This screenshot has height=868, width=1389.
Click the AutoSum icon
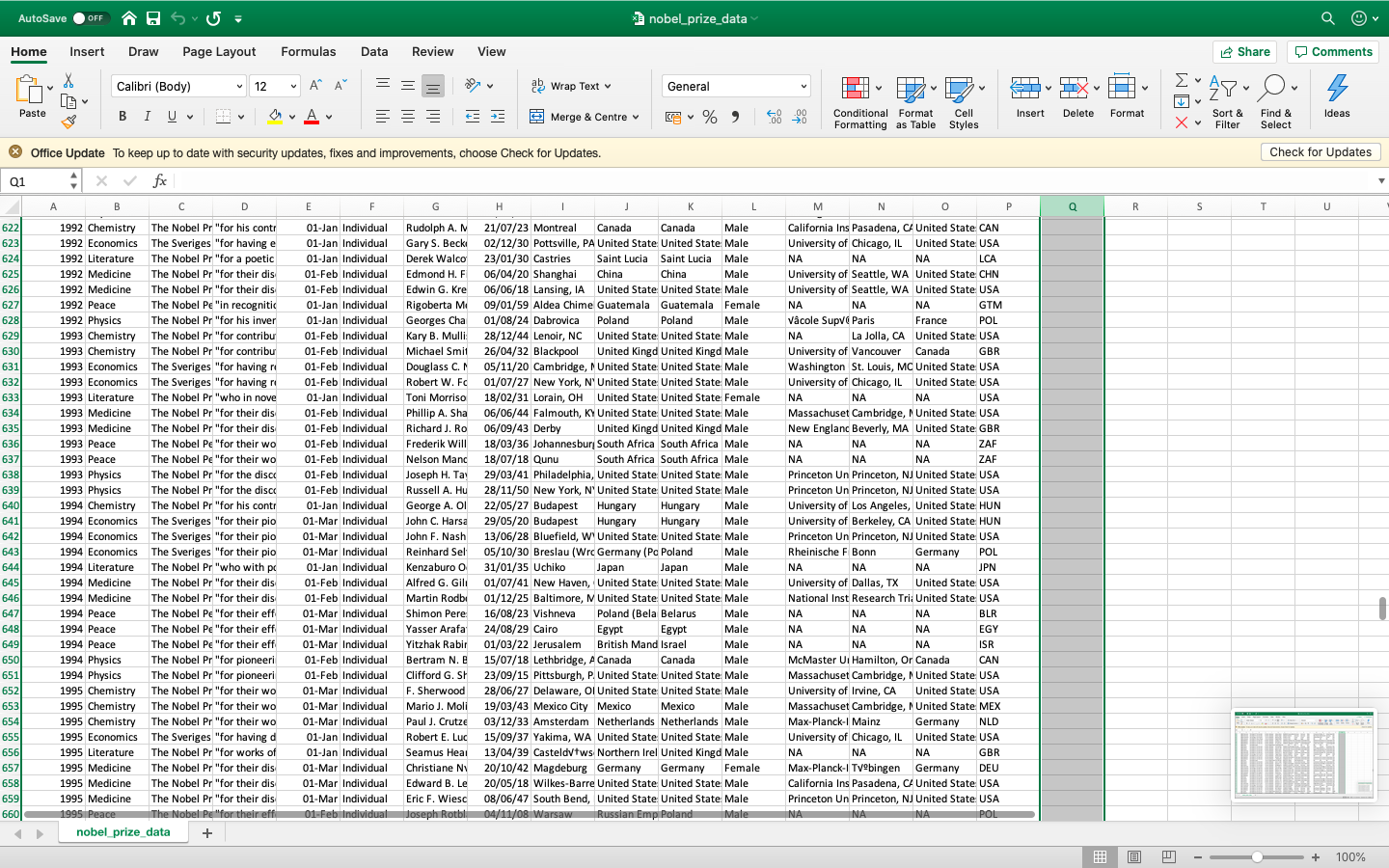click(x=1184, y=80)
